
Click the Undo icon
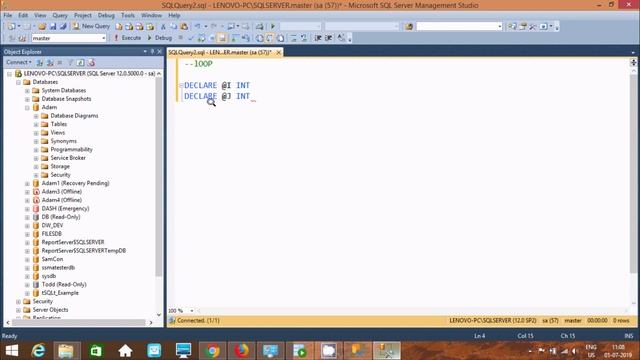point(198,27)
